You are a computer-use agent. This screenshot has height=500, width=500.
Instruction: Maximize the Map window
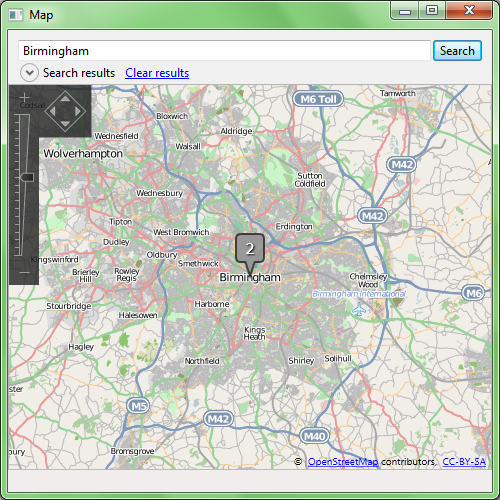[x=431, y=10]
